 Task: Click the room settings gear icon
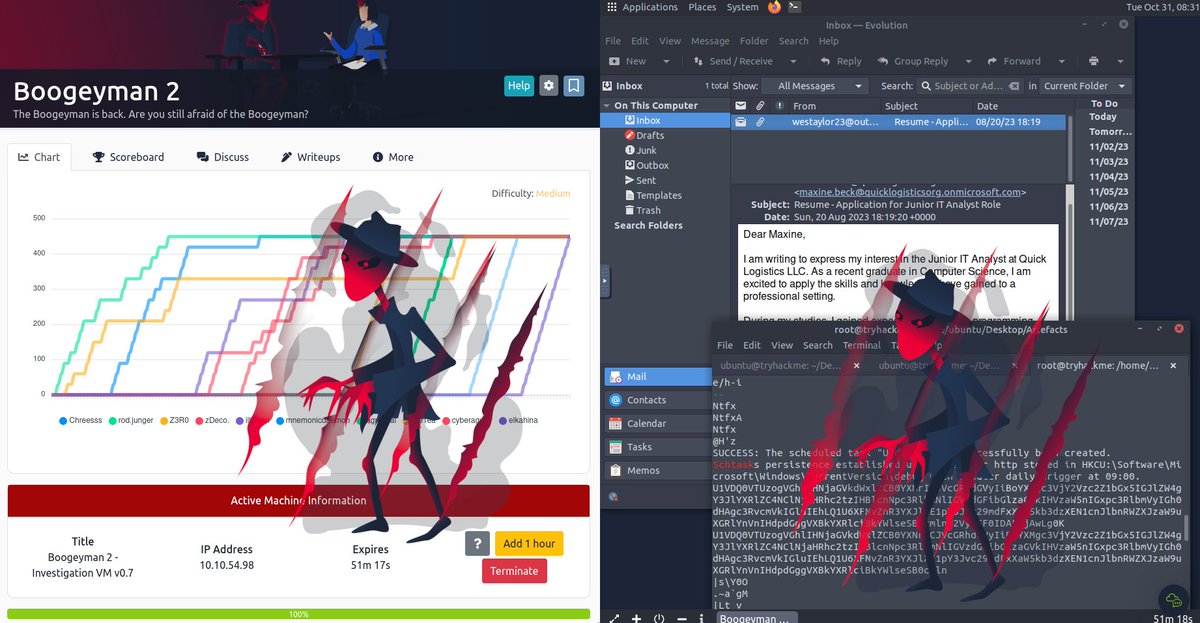(x=548, y=86)
